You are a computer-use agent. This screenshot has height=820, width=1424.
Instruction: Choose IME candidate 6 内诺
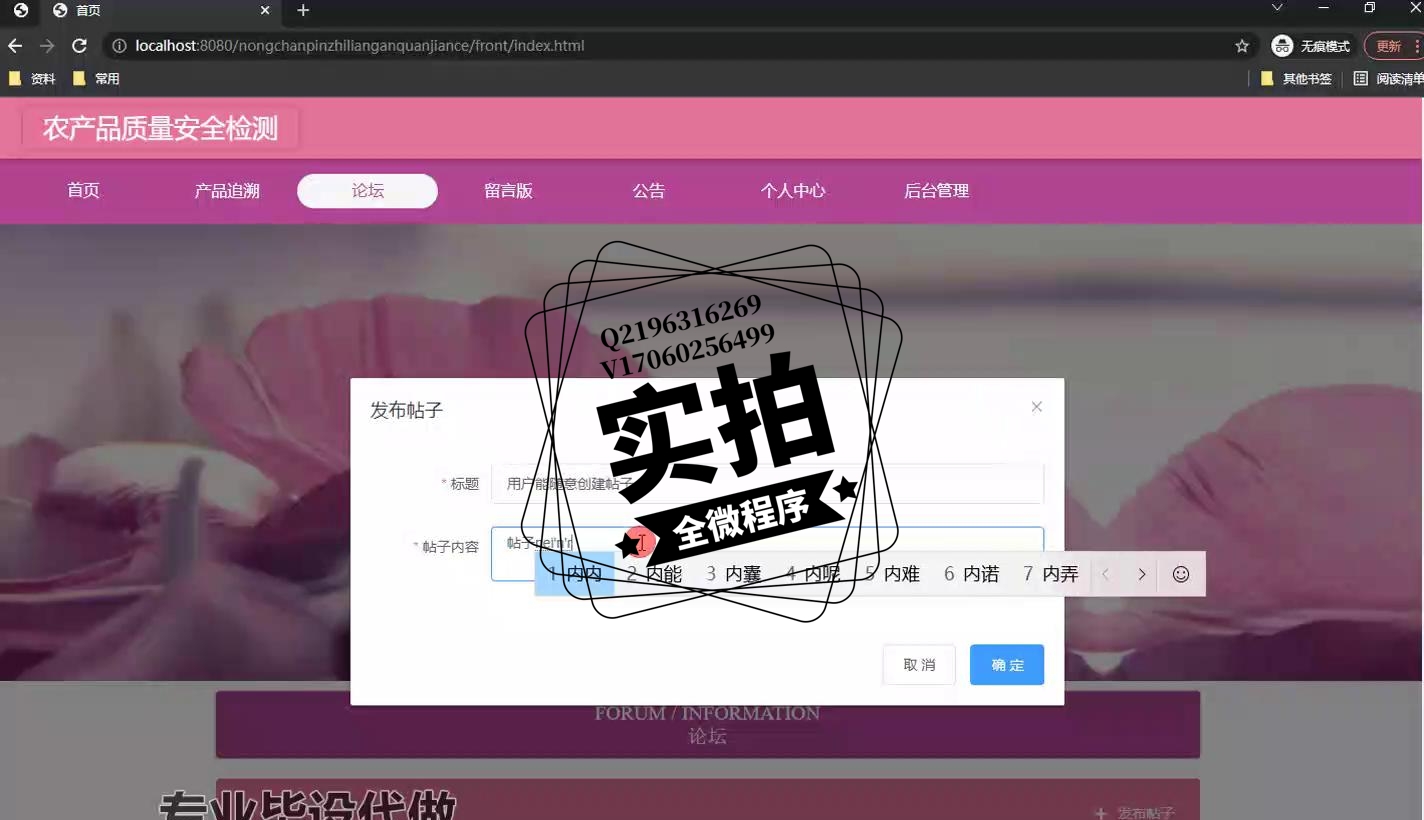coord(971,574)
